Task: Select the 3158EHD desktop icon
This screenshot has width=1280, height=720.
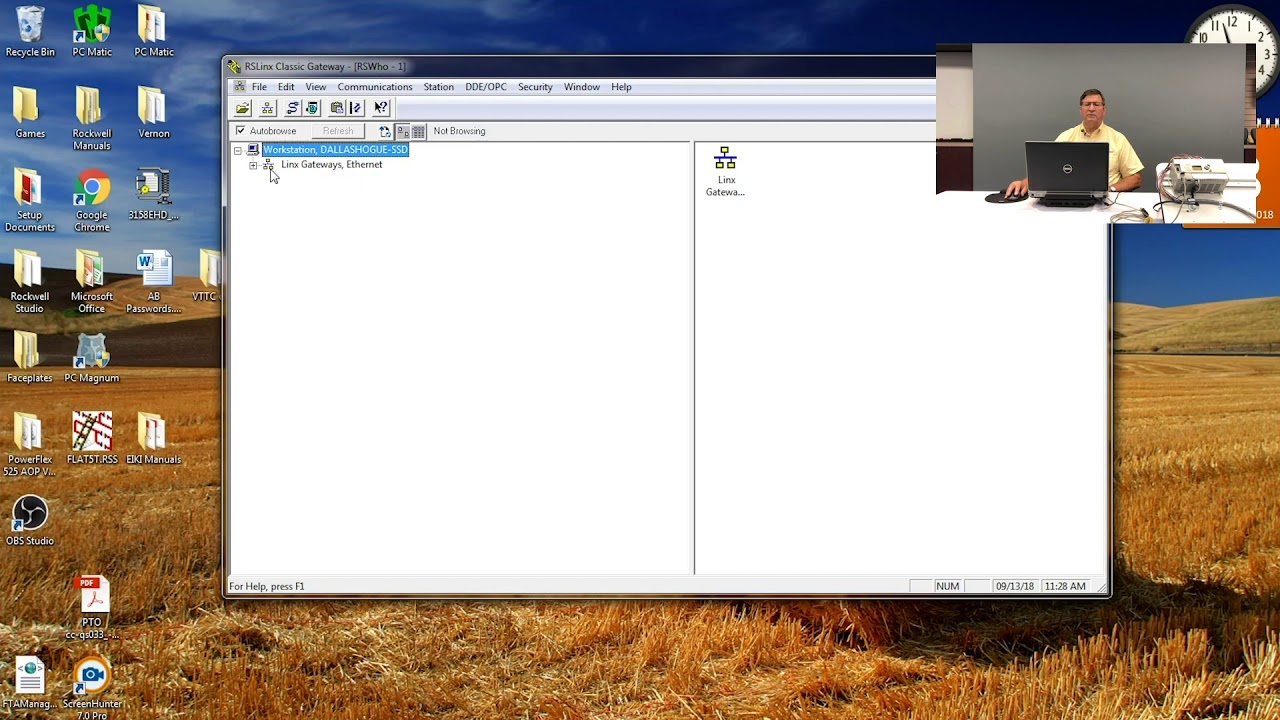Action: click(154, 195)
